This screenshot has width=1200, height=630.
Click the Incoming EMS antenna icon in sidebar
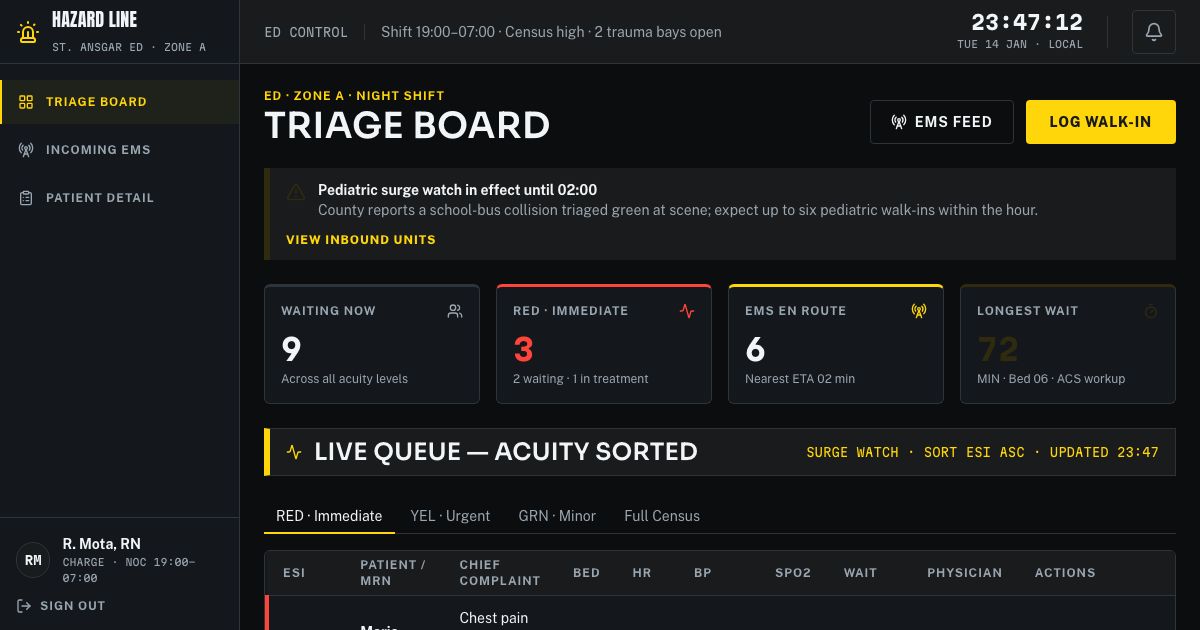click(26, 150)
